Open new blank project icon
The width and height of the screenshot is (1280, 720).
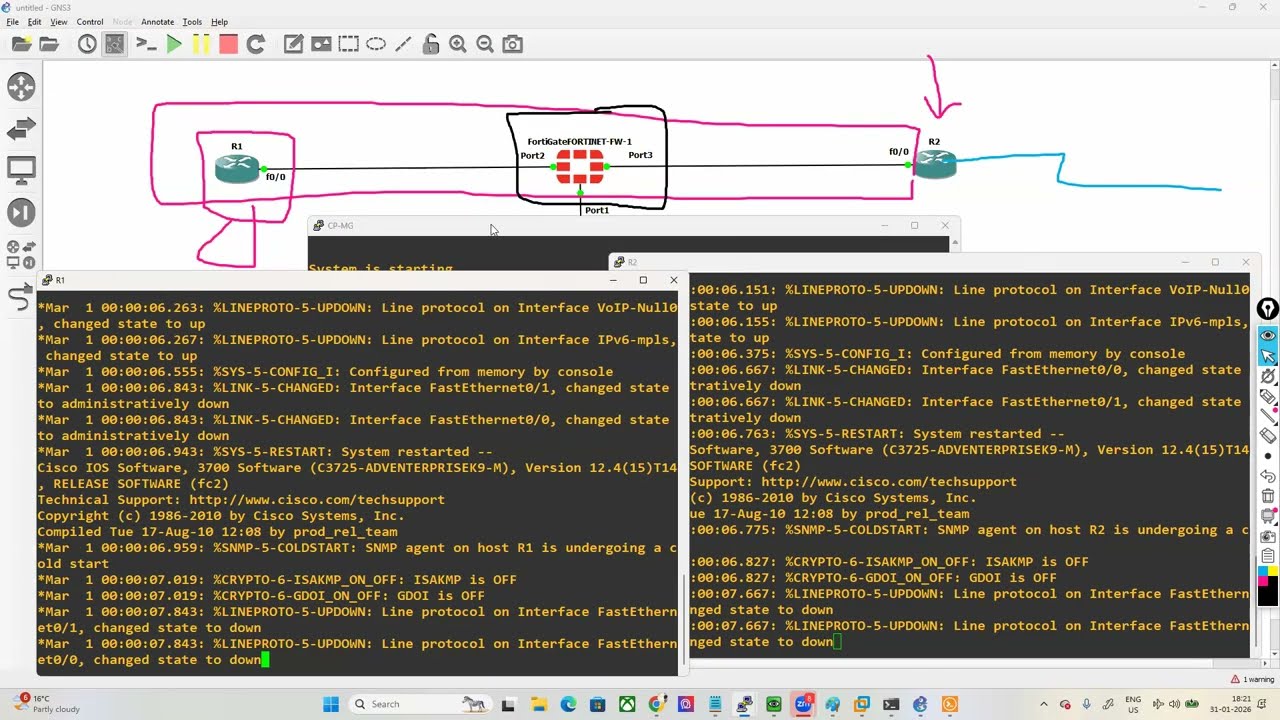click(x=21, y=44)
